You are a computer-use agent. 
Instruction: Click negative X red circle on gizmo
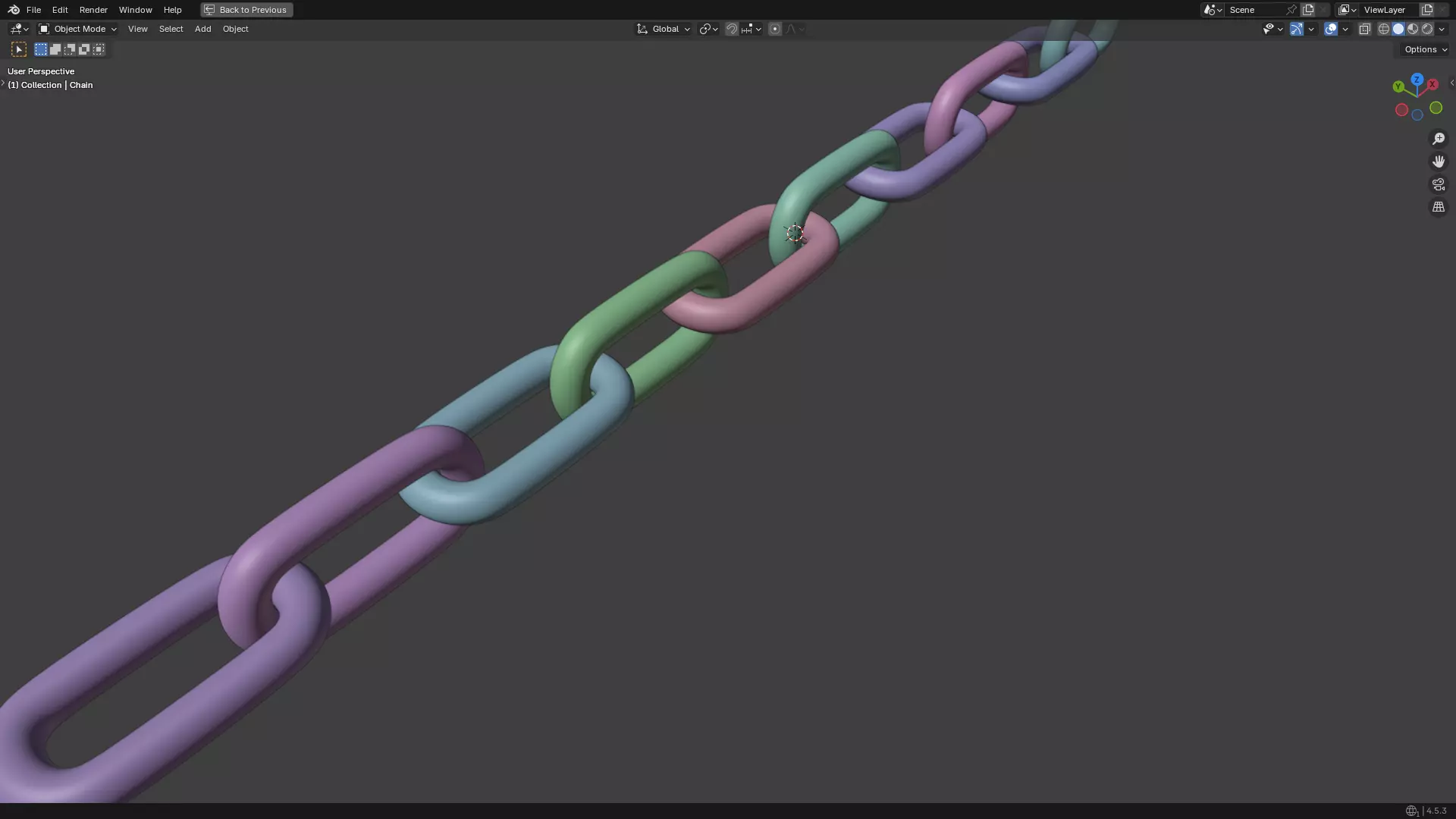(1401, 110)
